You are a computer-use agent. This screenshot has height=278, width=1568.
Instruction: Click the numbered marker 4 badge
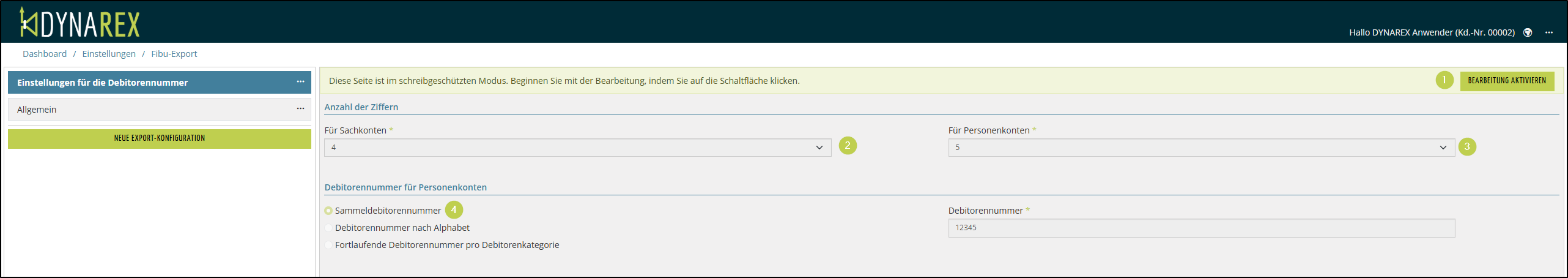pos(454,210)
